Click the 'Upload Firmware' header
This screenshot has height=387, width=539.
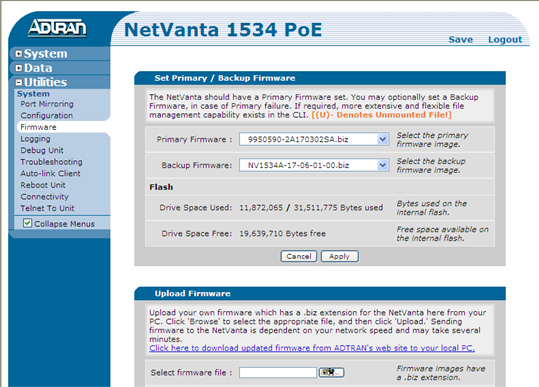coord(192,294)
